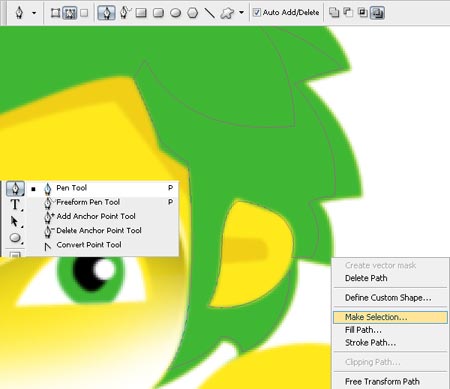Select the Ellipse shape tool
450x389 pixels.
pos(176,13)
